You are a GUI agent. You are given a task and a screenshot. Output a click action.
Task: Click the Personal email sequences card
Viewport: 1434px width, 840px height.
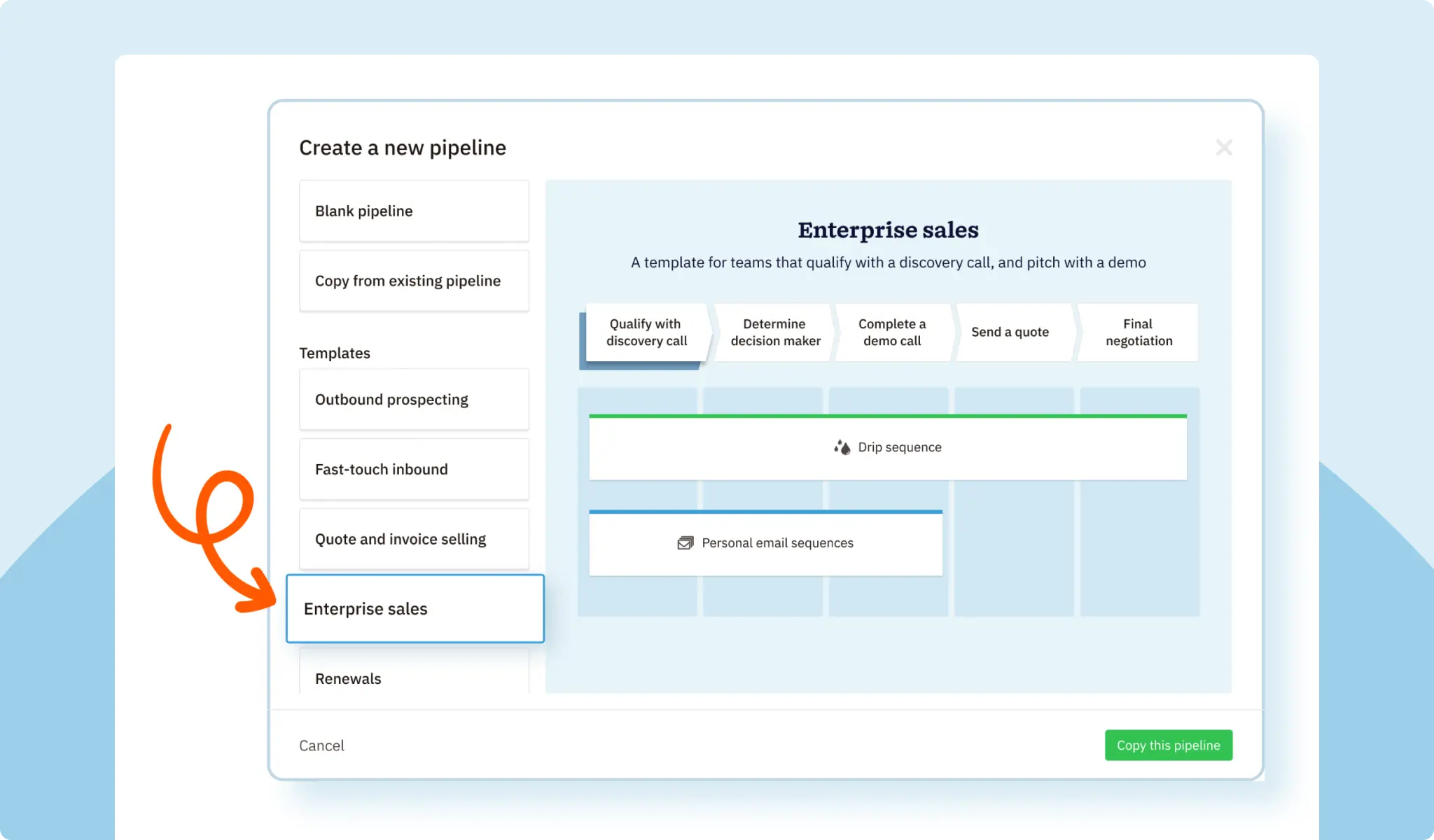point(765,542)
